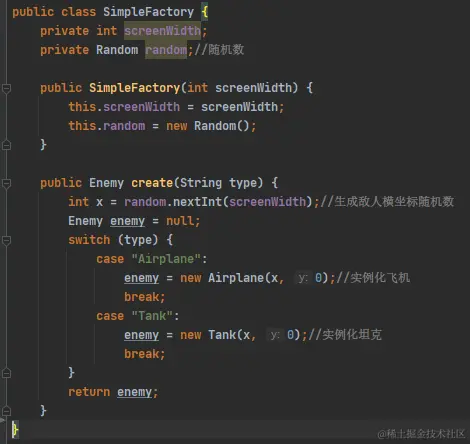Click fold end marker of create method

click(x=7, y=411)
